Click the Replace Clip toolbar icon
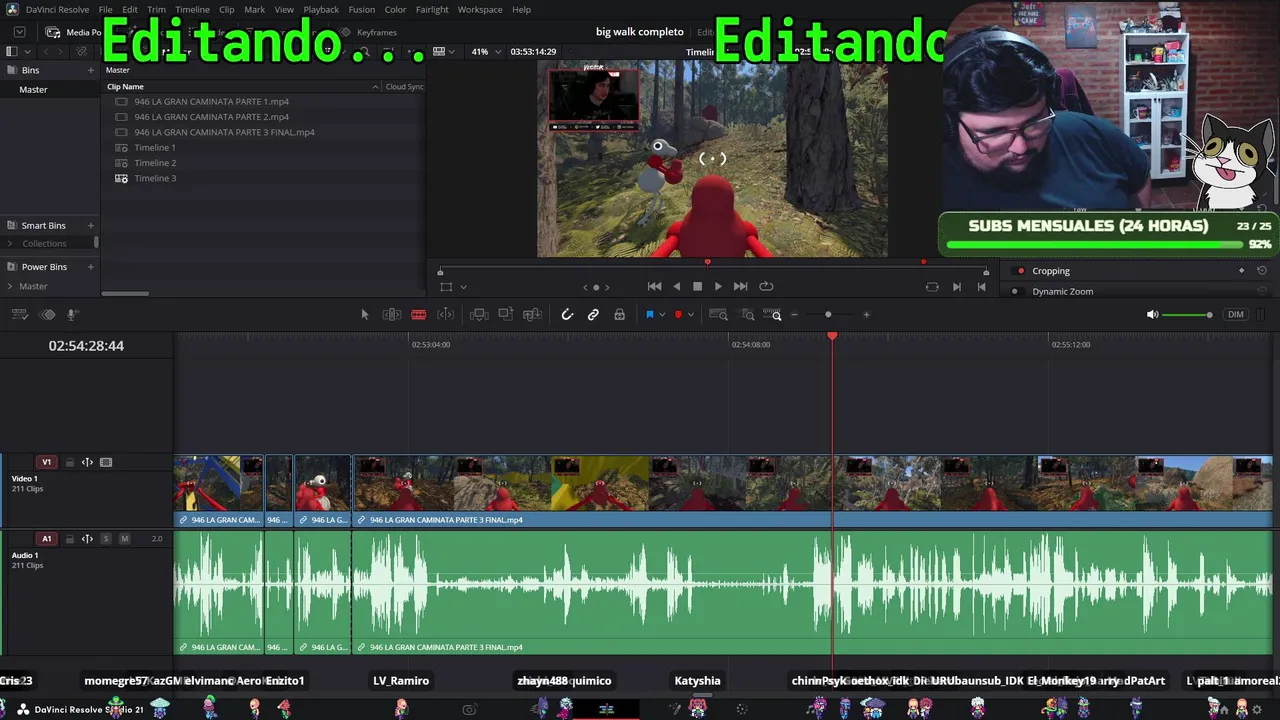The image size is (1280, 720). 533,315
